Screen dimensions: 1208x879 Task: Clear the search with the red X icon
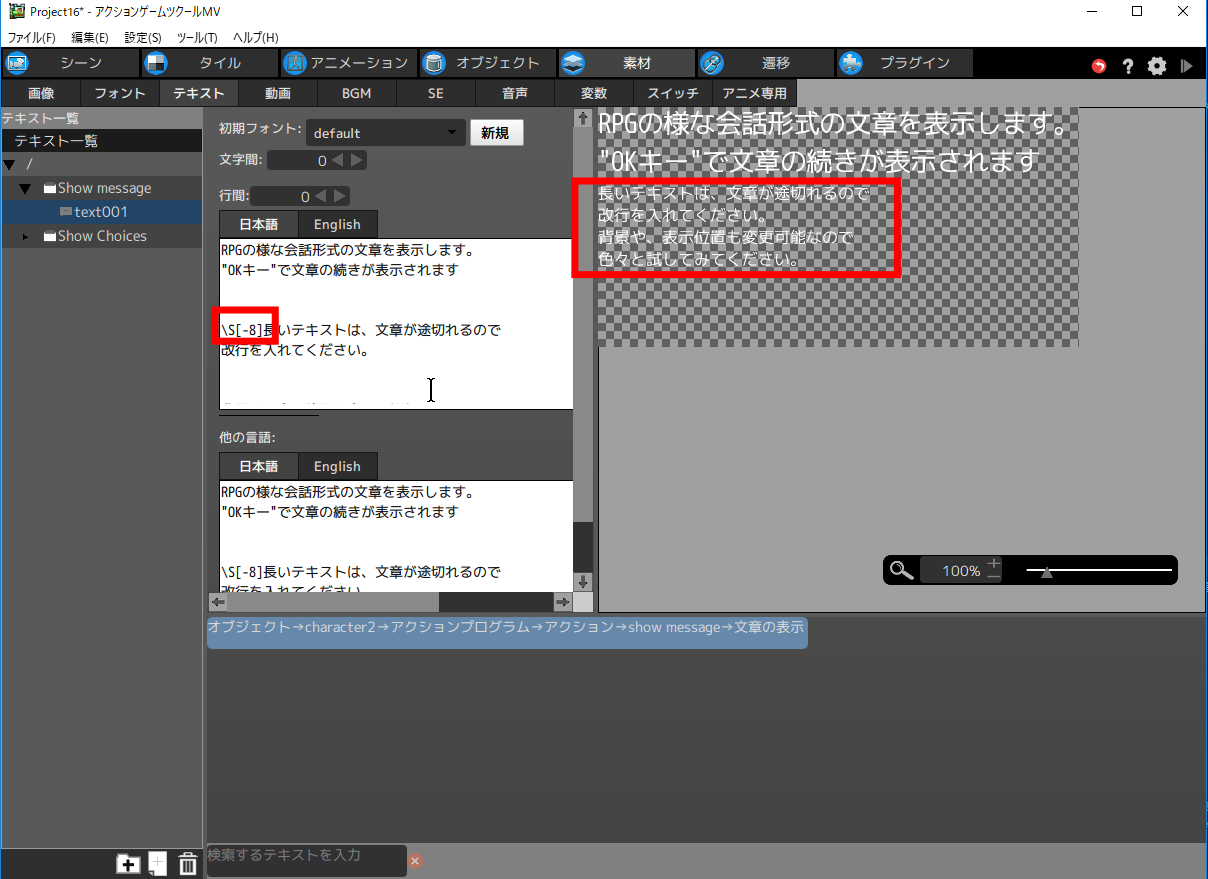(x=415, y=861)
